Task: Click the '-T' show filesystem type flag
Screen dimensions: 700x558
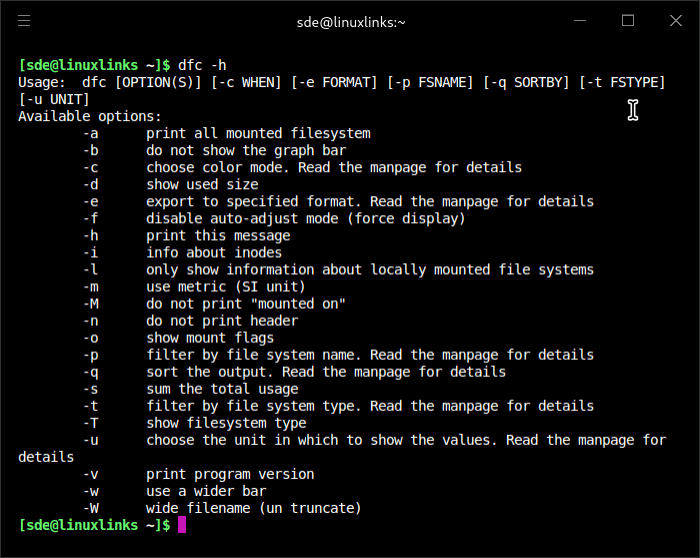Action: [91, 423]
